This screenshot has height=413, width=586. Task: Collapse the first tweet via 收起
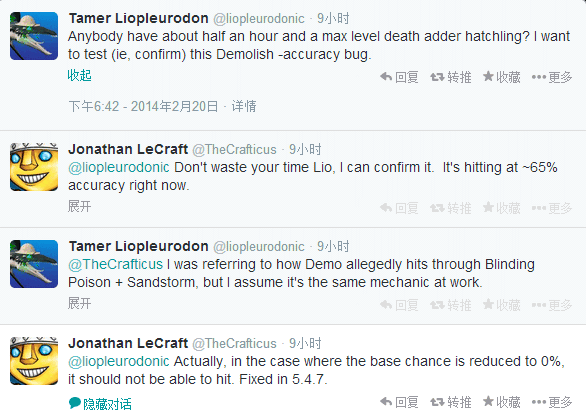coord(80,75)
